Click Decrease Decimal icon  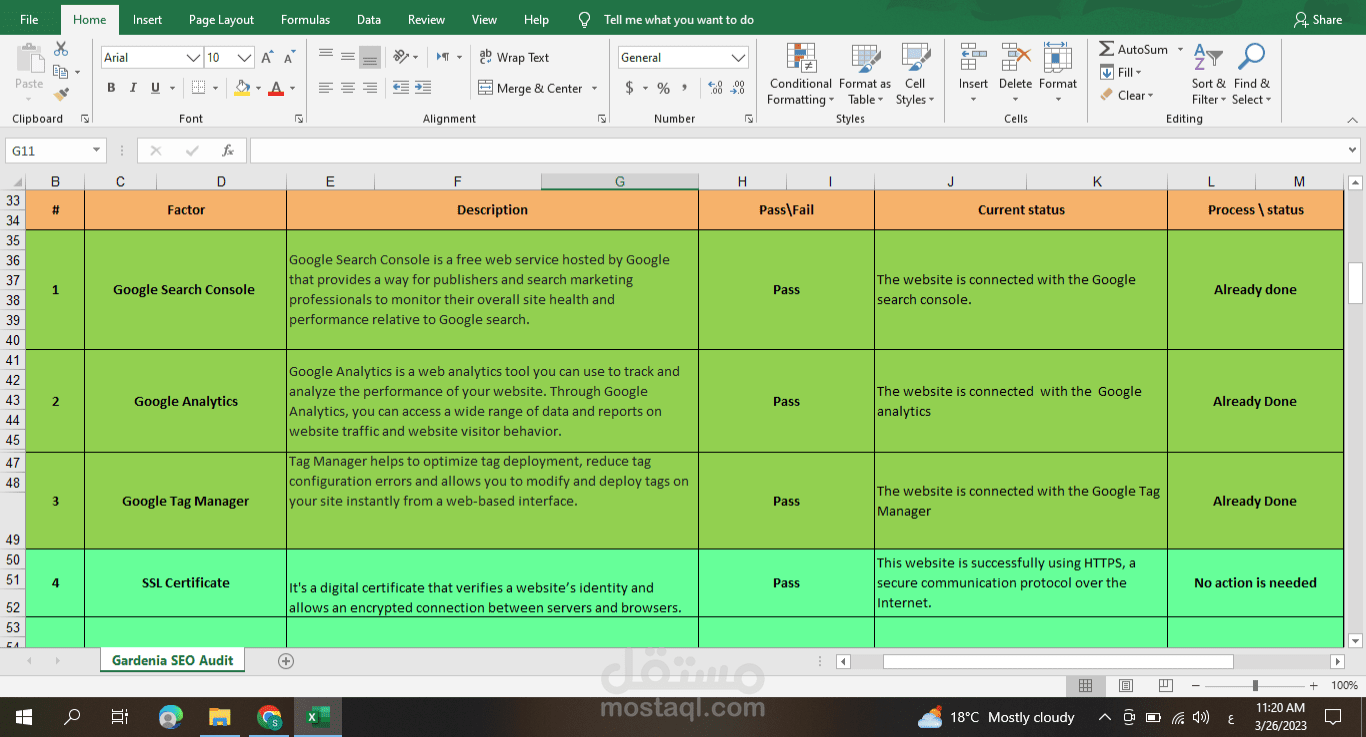pyautogui.click(x=738, y=88)
